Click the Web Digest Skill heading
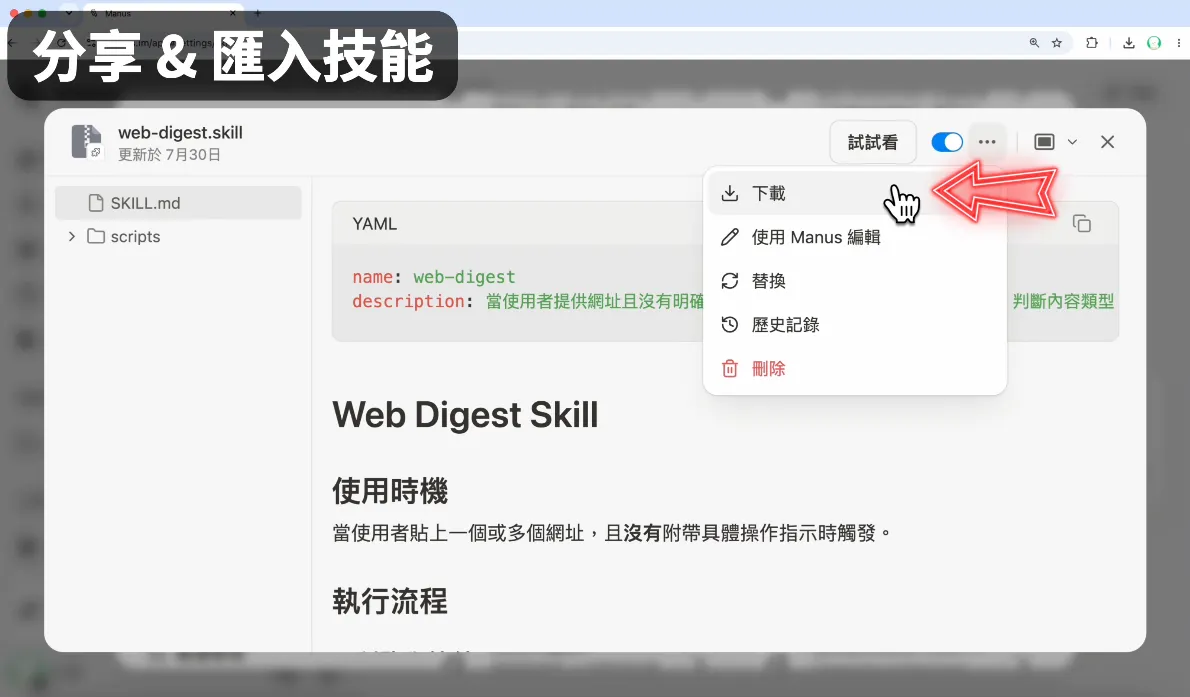This screenshot has height=697, width=1190. point(465,415)
